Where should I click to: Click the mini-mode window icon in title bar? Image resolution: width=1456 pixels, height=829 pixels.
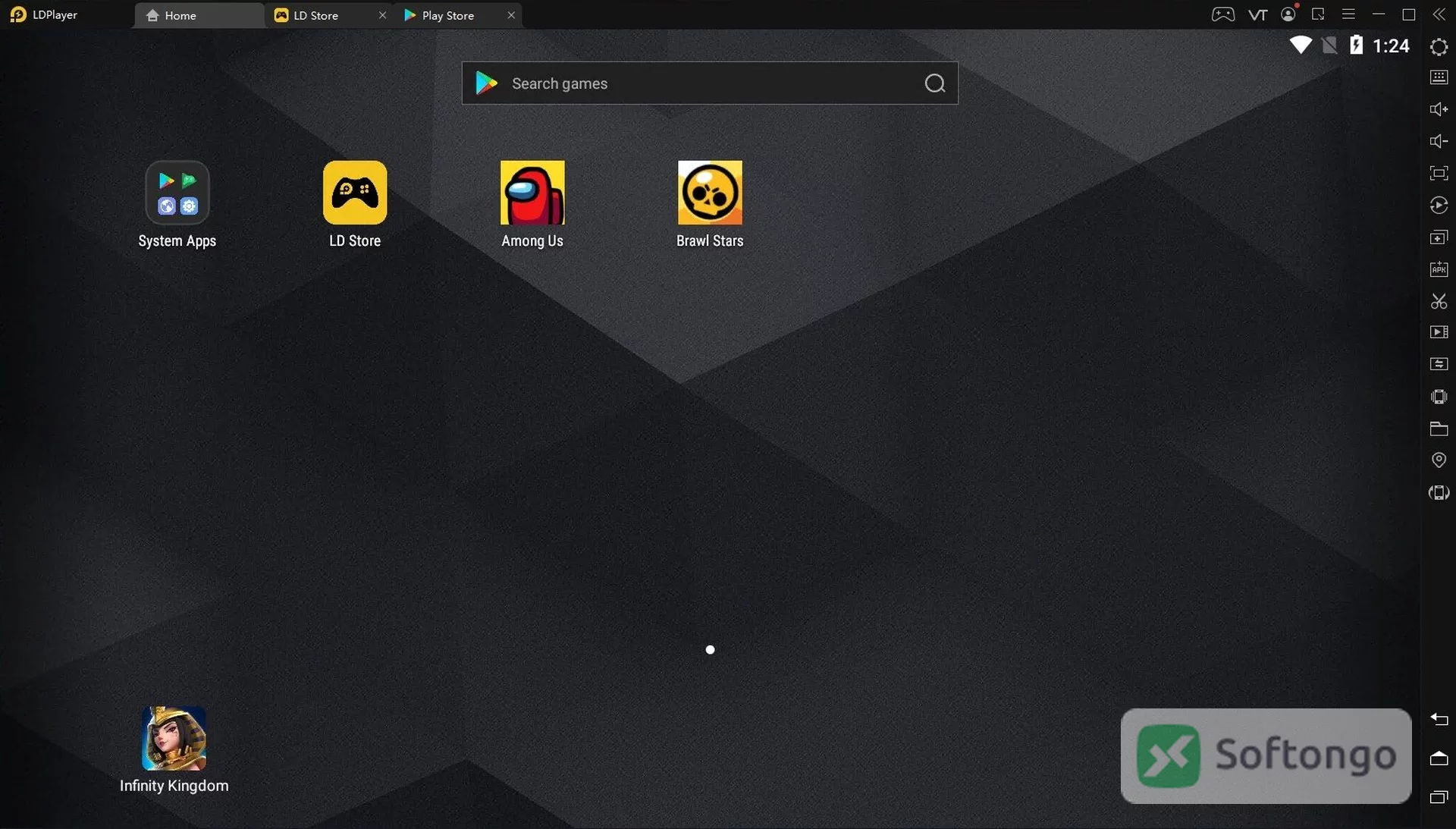[1318, 14]
